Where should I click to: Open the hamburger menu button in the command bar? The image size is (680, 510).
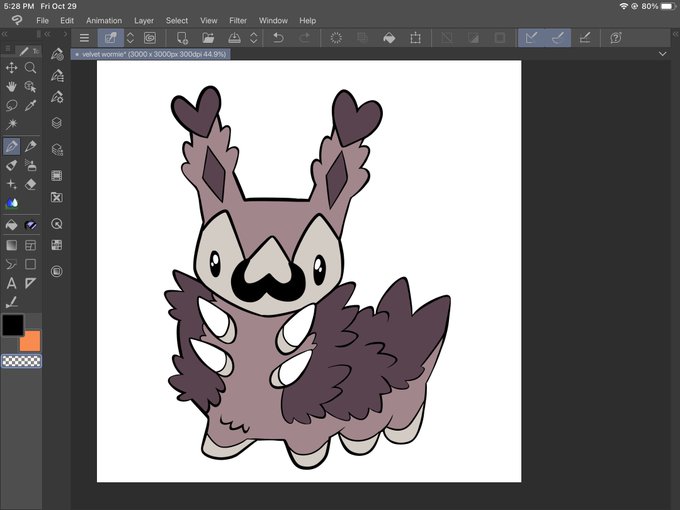pos(84,38)
